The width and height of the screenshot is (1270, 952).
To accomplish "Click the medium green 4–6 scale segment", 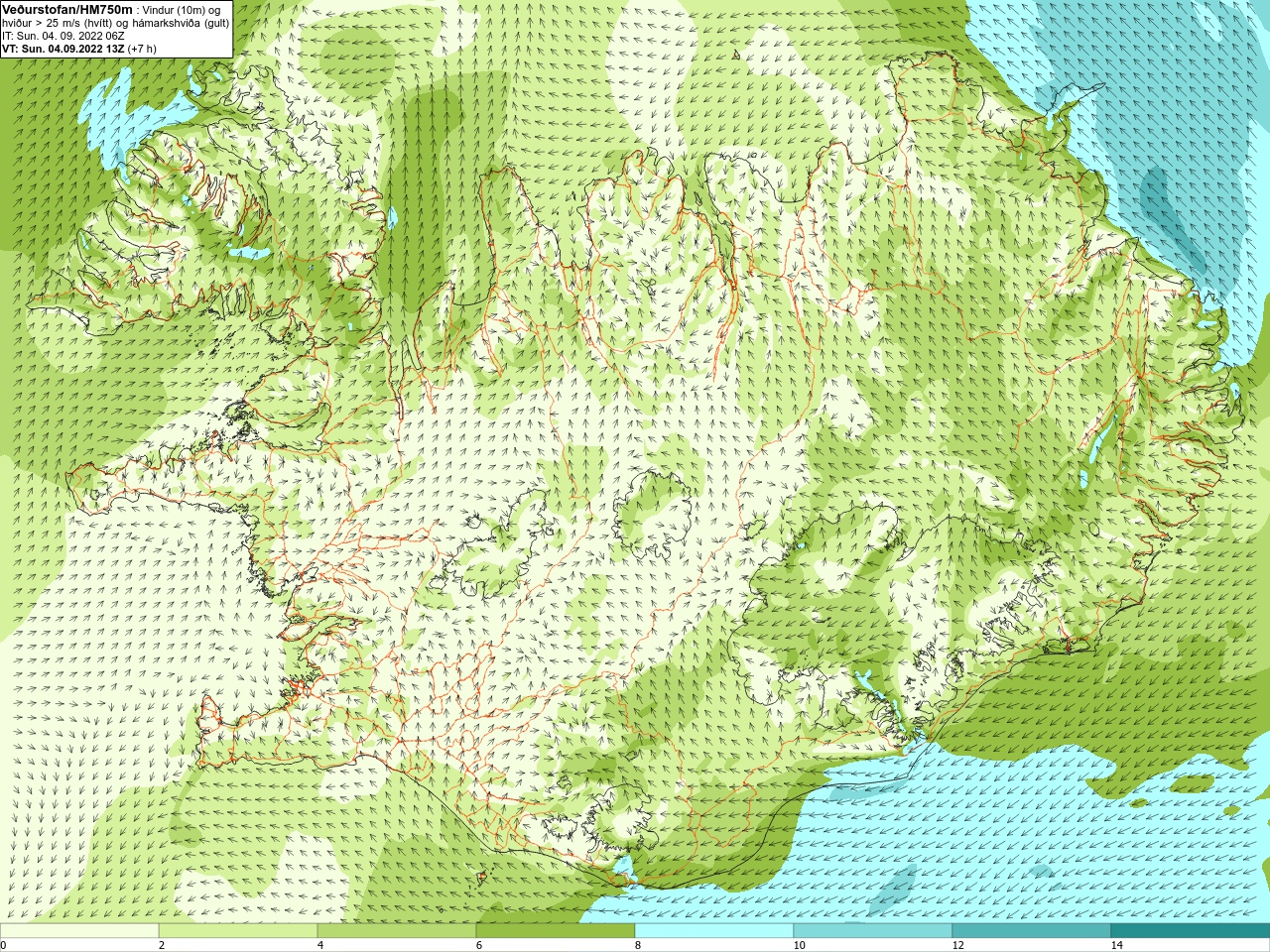I will coord(397,931).
